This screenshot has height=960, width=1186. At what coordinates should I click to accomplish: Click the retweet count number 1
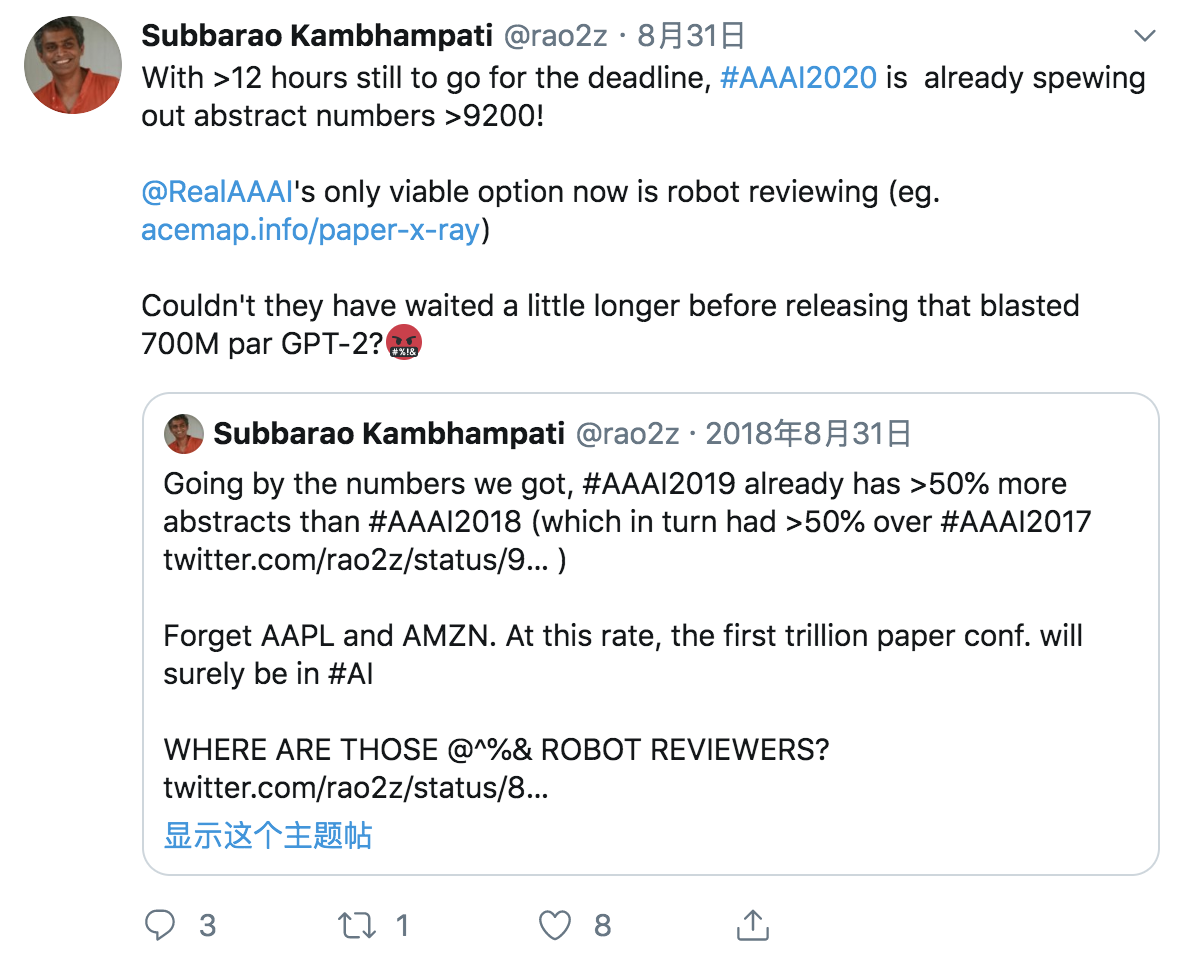[x=401, y=925]
